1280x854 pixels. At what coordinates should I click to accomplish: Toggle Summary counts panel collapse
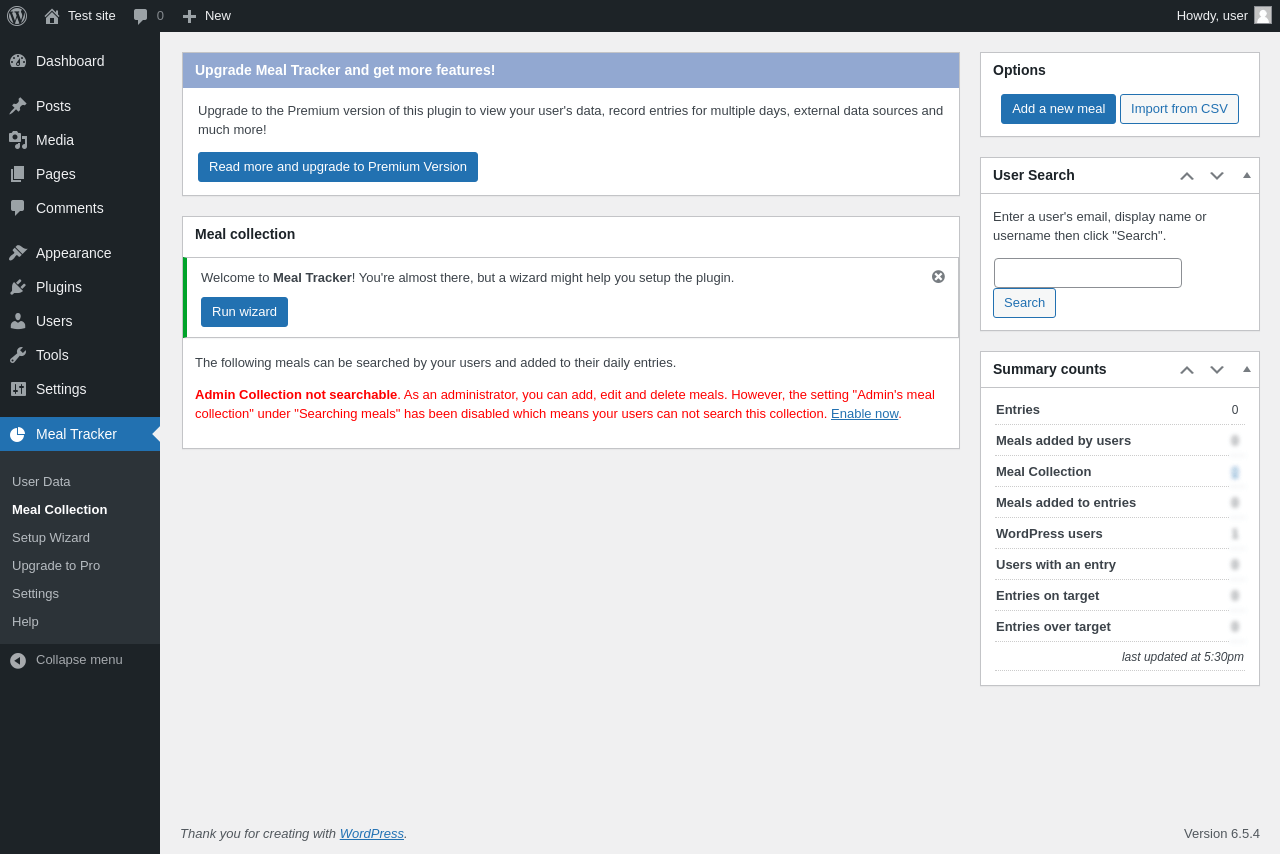pos(1247,370)
